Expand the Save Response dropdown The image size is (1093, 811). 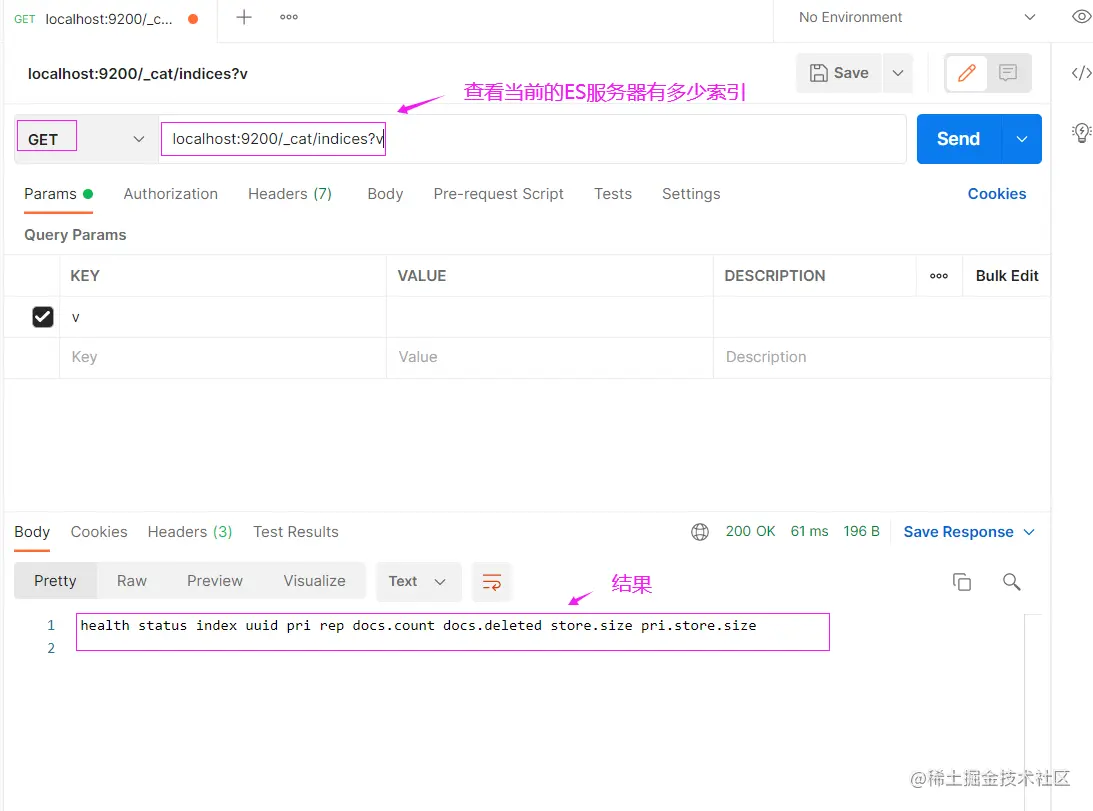tap(1029, 532)
